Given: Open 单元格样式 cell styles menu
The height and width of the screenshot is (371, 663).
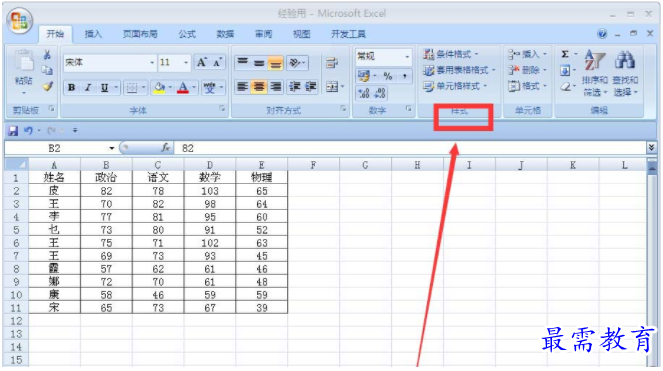Looking at the screenshot, I should 455,86.
